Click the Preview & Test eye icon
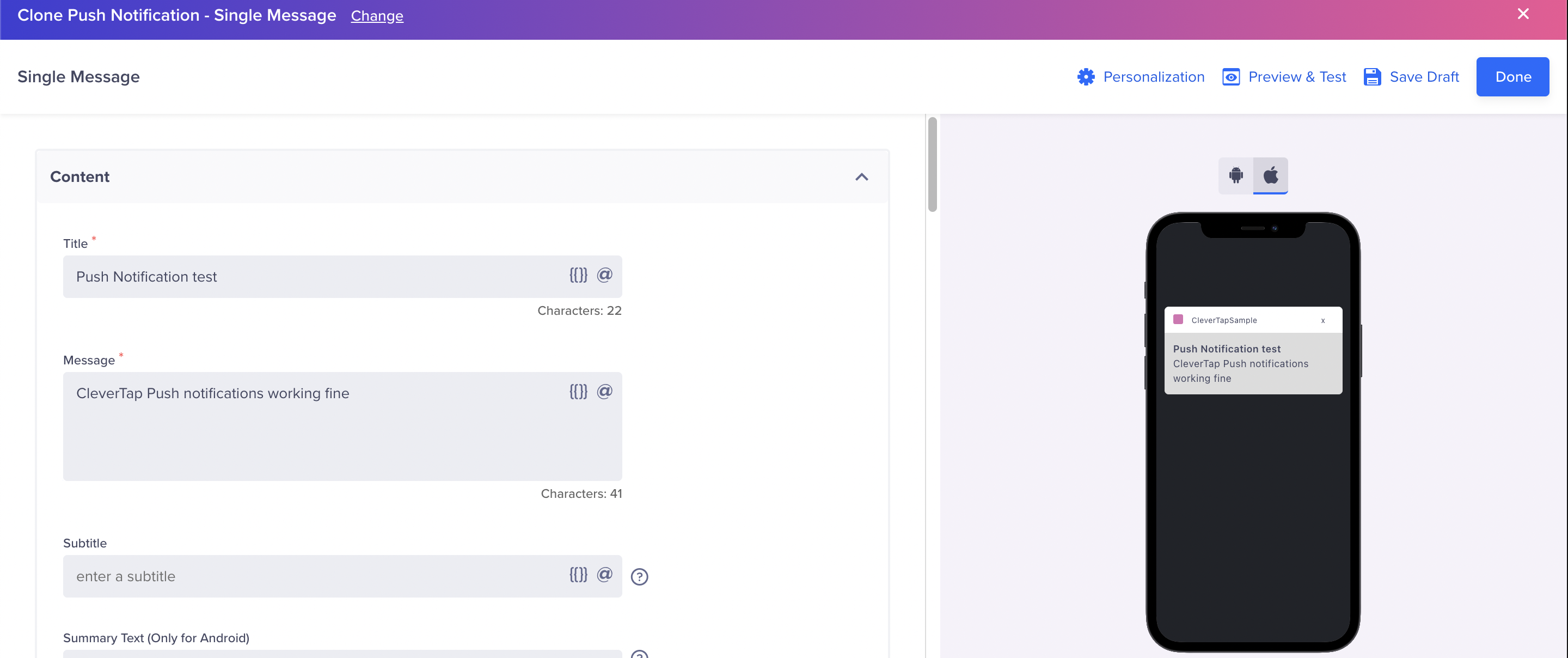Screen dimensions: 1568x658 tap(1231, 77)
